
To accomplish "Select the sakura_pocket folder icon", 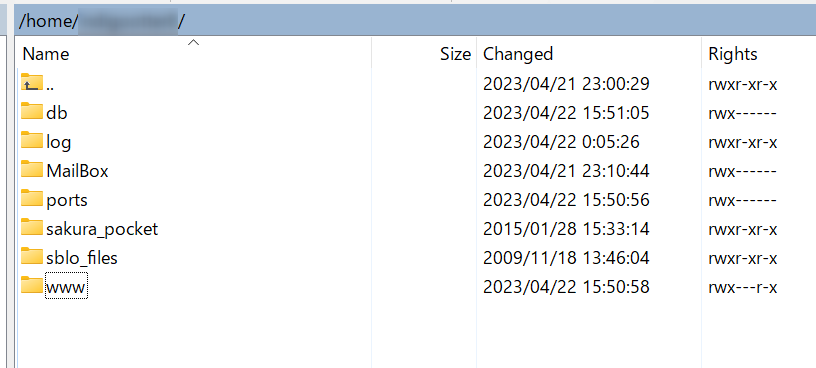I will pos(32,228).
